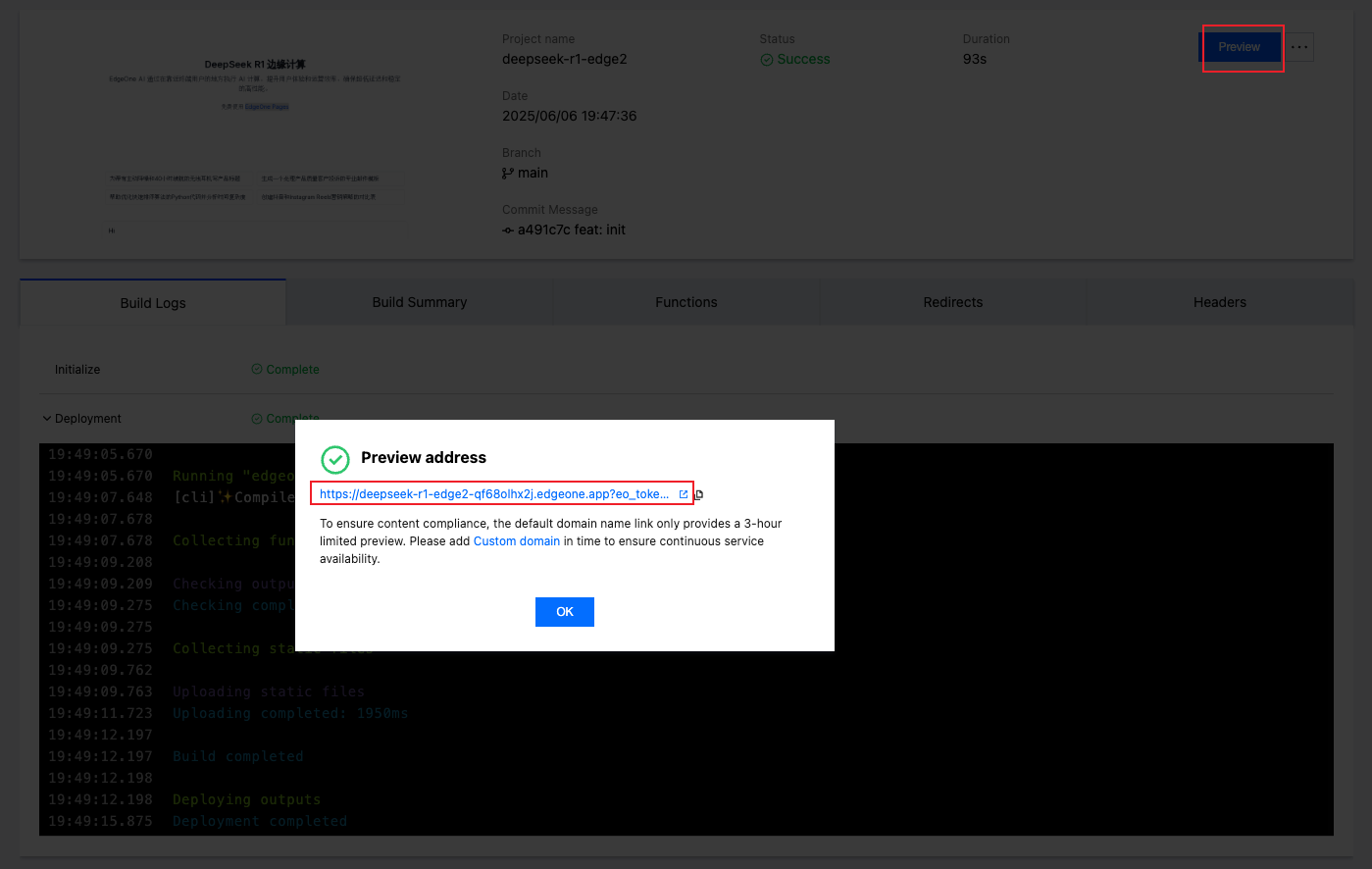Click log line Deploying outputs
The image size is (1372, 869).
click(x=247, y=800)
